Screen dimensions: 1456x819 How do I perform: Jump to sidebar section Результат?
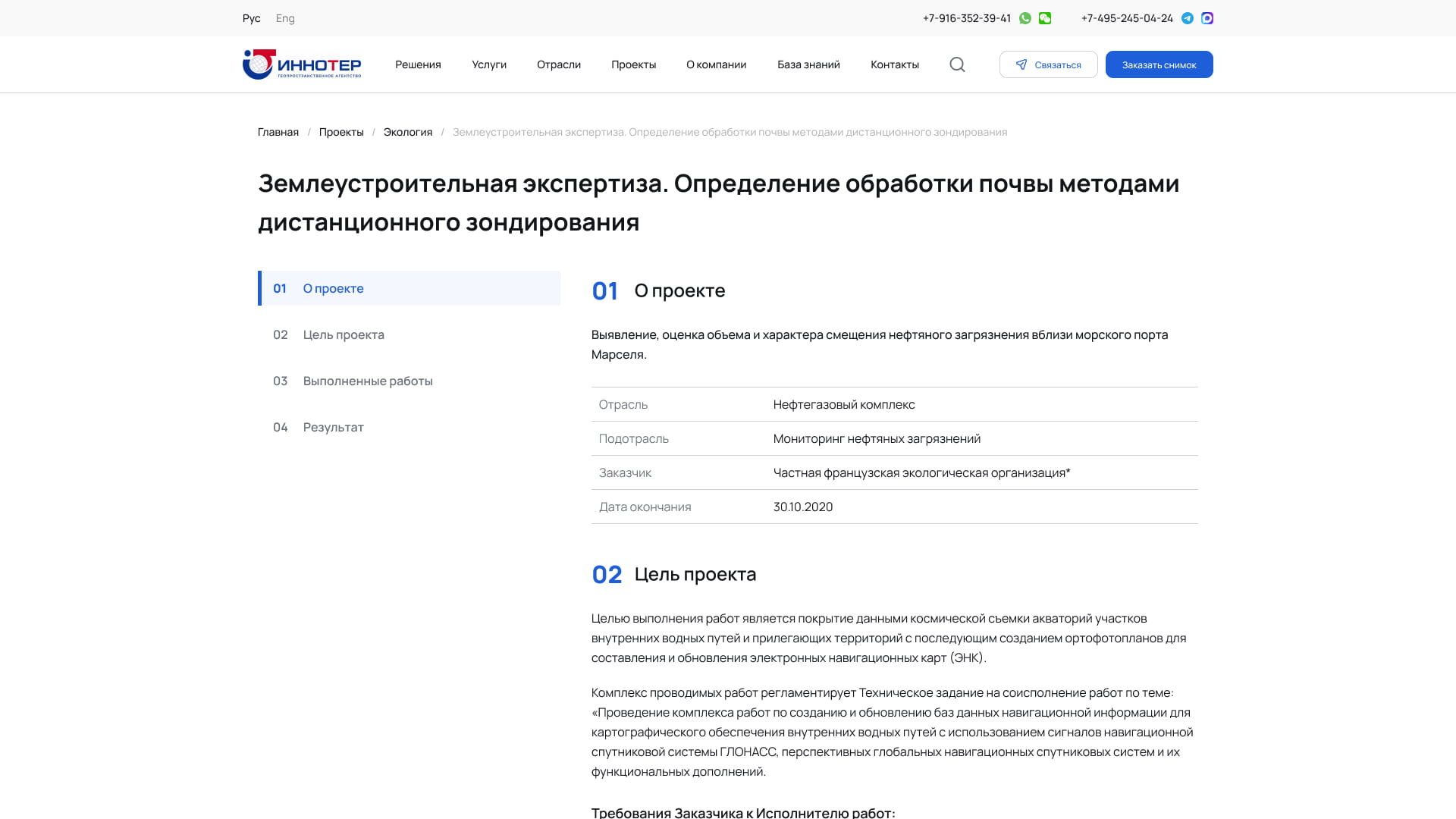(x=409, y=427)
